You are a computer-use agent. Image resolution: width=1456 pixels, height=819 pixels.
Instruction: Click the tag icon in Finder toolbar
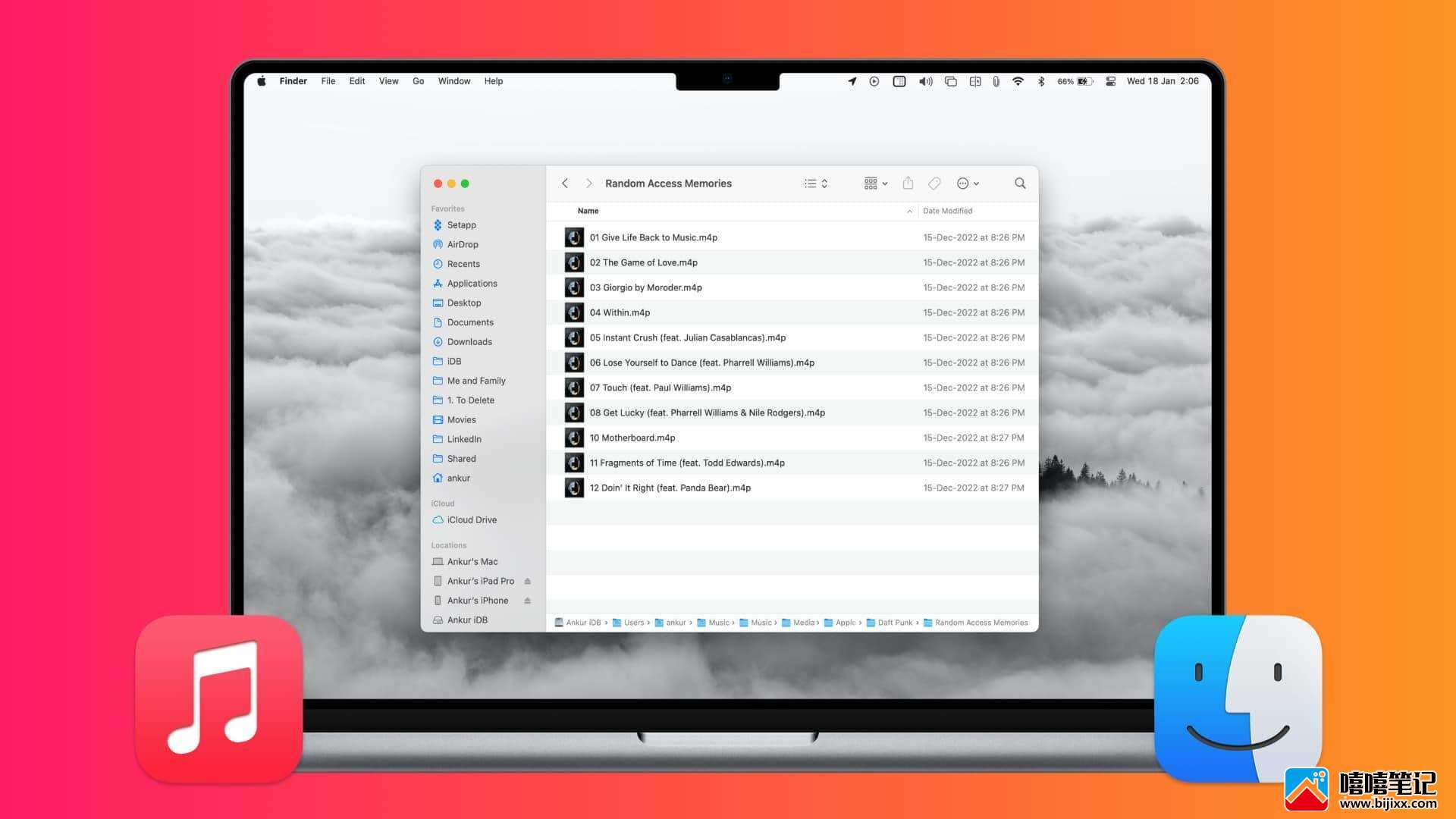(x=935, y=183)
